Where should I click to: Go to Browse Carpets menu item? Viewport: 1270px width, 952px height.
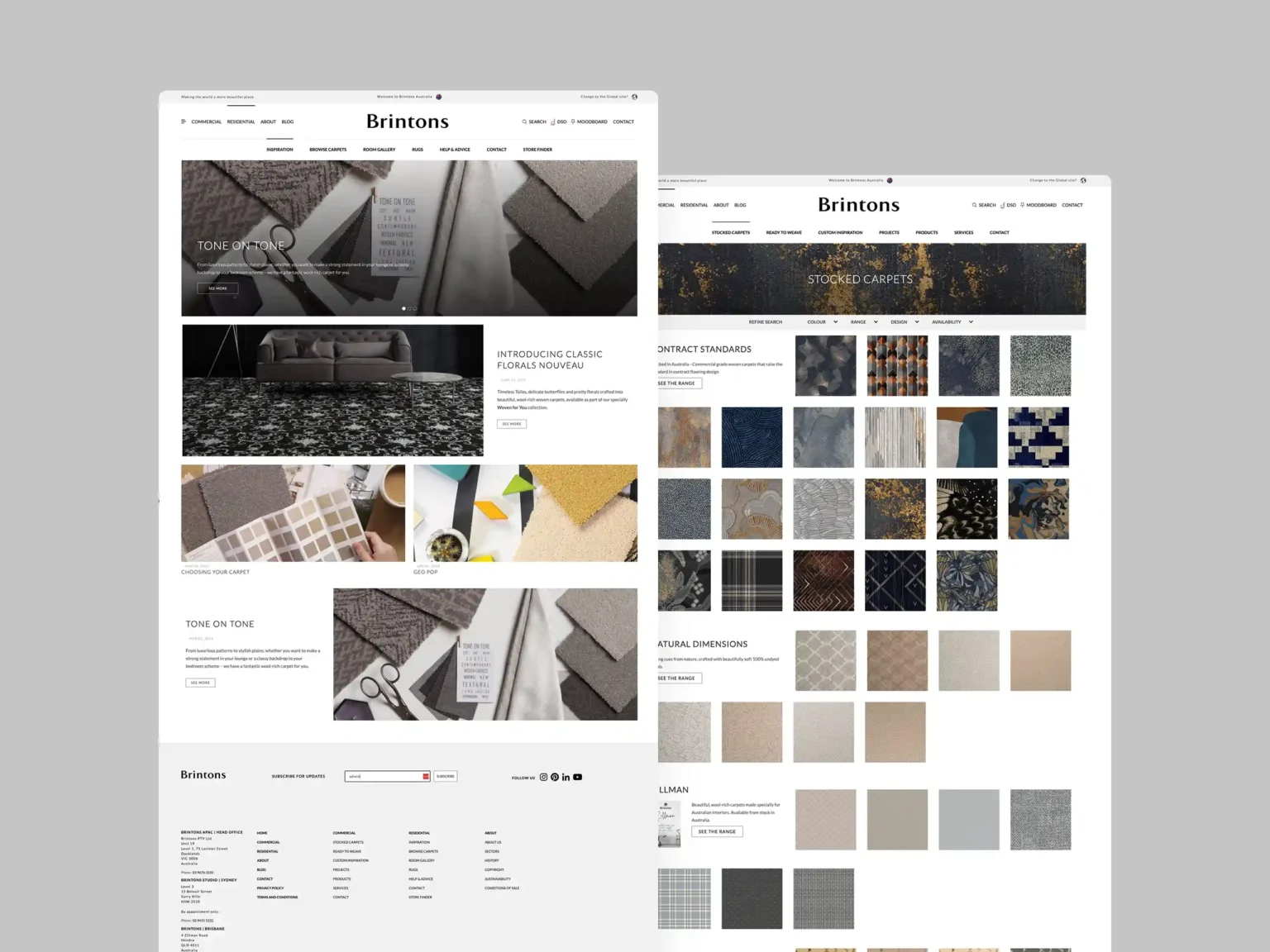327,150
